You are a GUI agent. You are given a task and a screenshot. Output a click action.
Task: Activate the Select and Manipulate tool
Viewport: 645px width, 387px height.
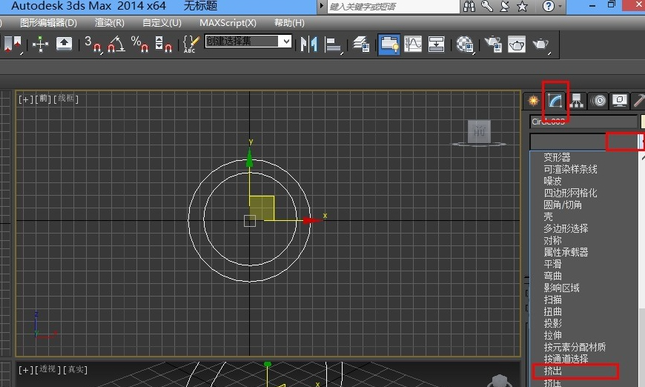pyautogui.click(x=40, y=44)
